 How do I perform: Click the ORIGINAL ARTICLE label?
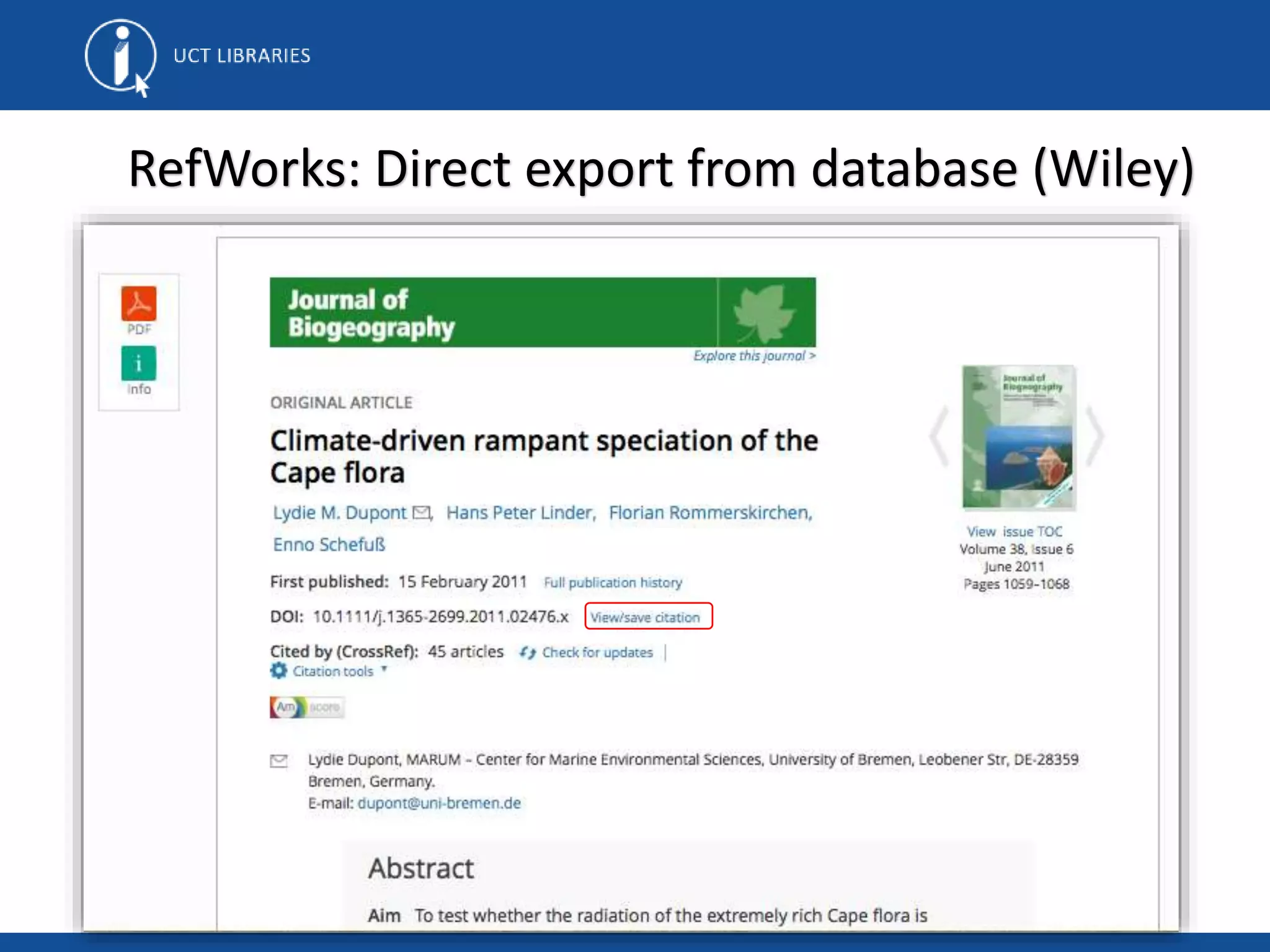click(x=341, y=403)
